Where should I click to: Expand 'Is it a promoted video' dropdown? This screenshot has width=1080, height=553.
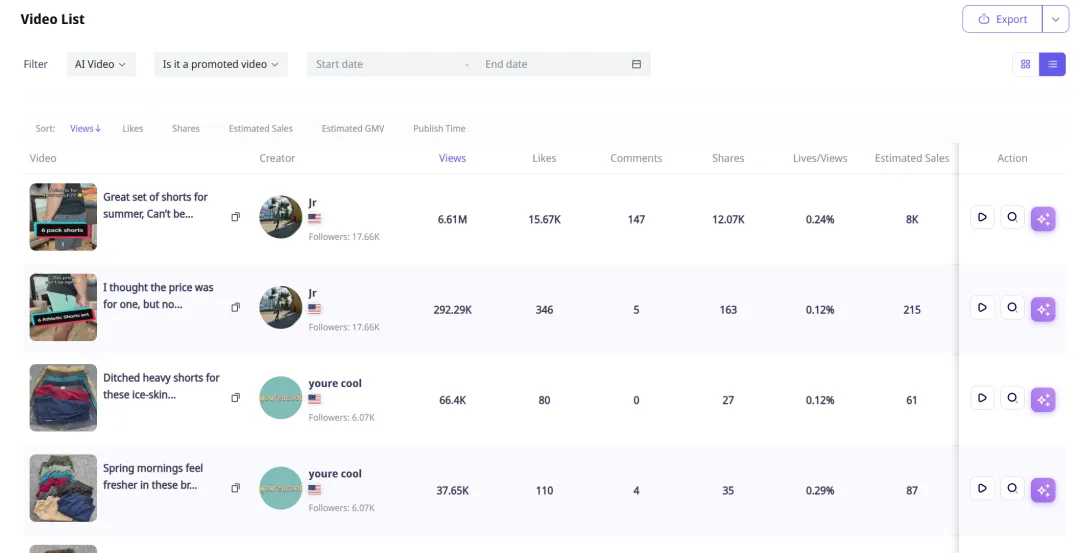pyautogui.click(x=221, y=64)
